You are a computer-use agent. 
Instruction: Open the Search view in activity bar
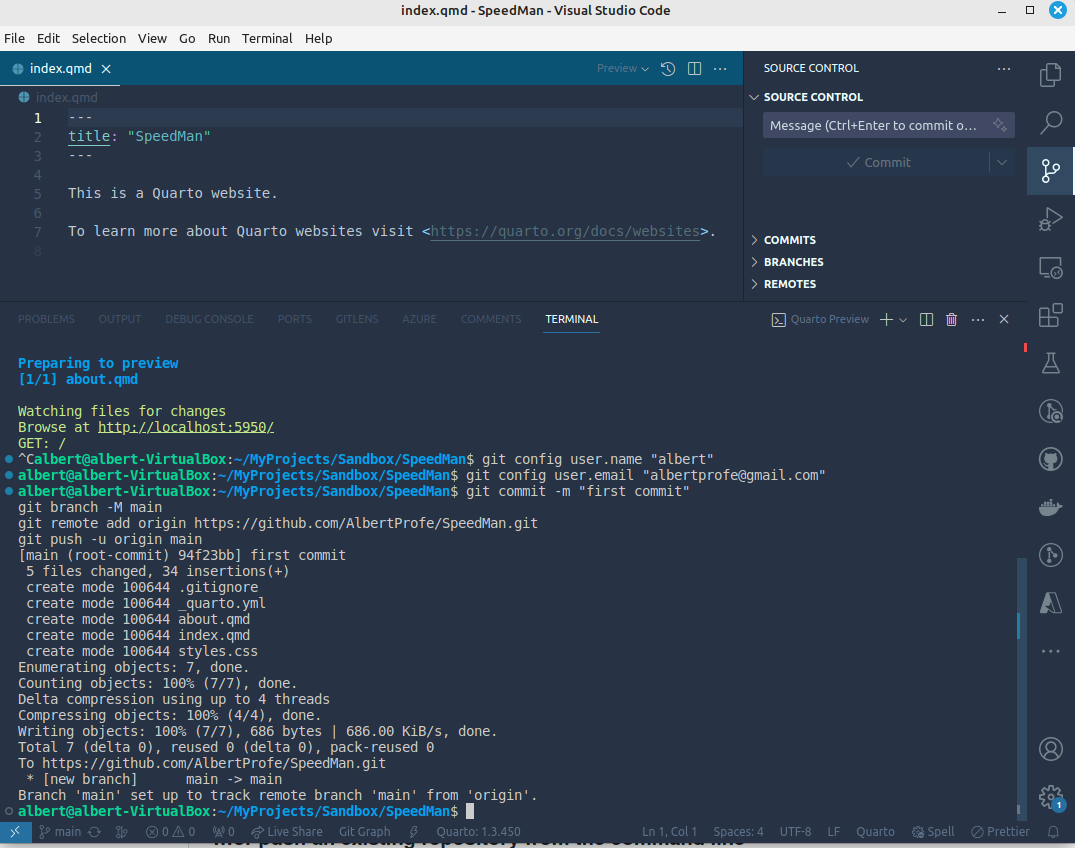pyautogui.click(x=1050, y=123)
